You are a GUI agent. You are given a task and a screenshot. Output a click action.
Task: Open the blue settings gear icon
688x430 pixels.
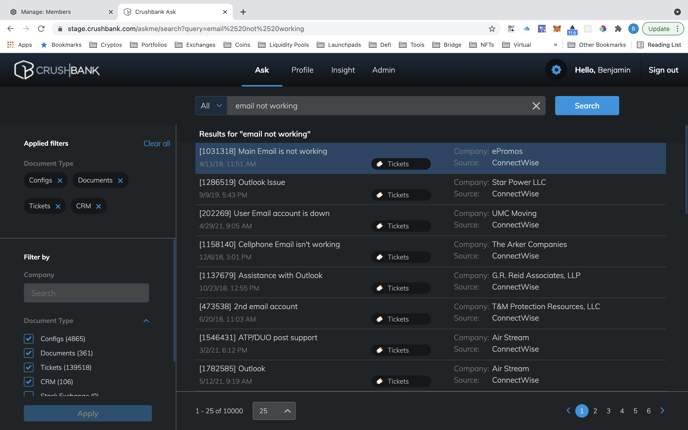[x=556, y=70]
